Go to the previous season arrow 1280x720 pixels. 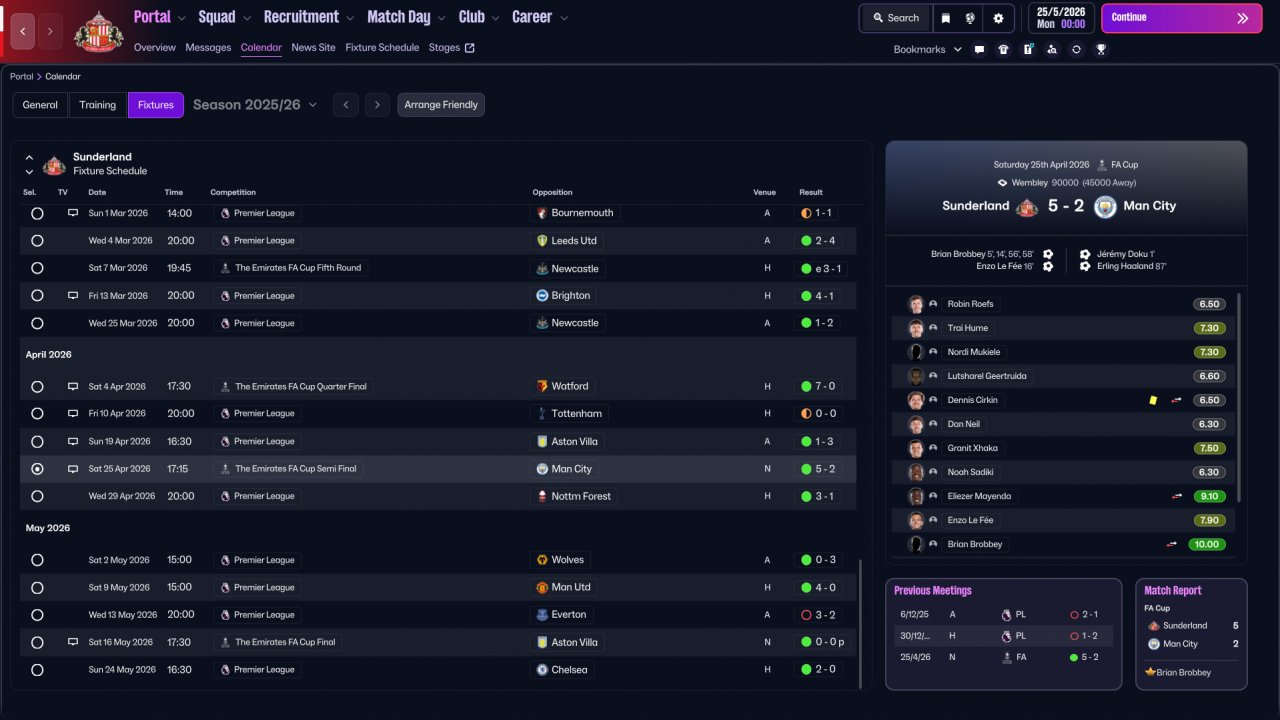(x=346, y=105)
